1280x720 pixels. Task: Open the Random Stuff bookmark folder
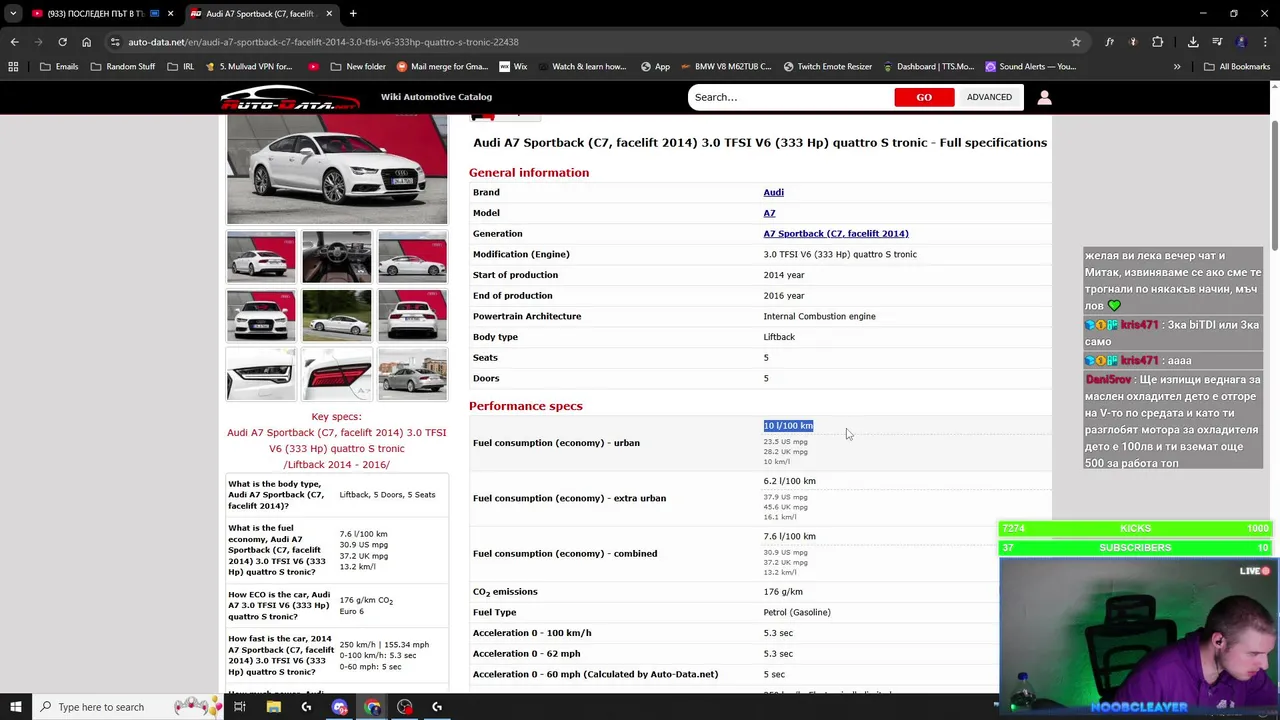click(x=122, y=67)
